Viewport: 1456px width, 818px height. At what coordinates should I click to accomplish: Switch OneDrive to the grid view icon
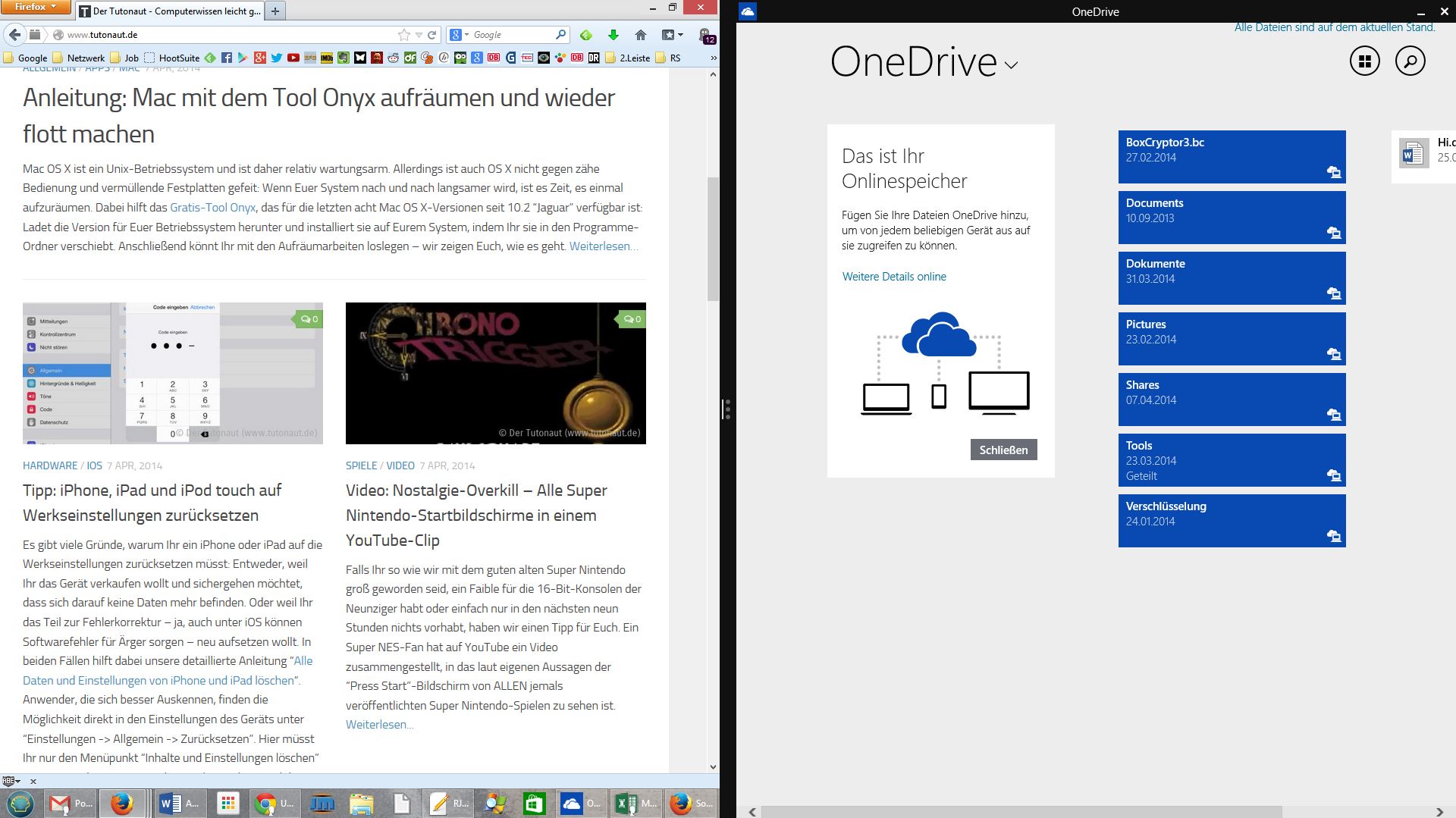click(x=1364, y=61)
